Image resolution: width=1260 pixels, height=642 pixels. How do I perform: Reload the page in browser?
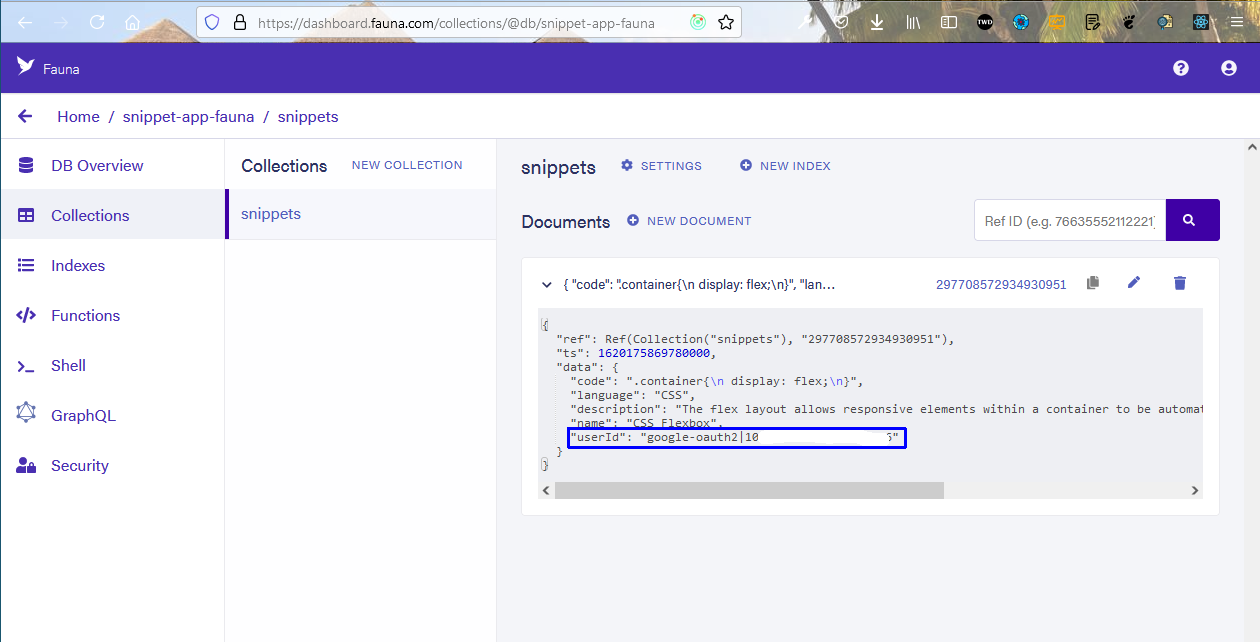click(97, 22)
